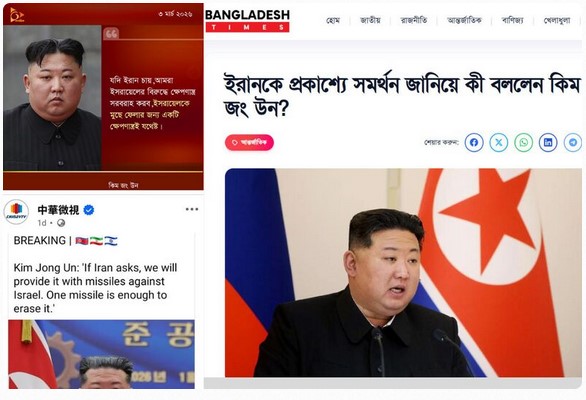
Task: Open the three-dot post options menu
Action: point(192,209)
